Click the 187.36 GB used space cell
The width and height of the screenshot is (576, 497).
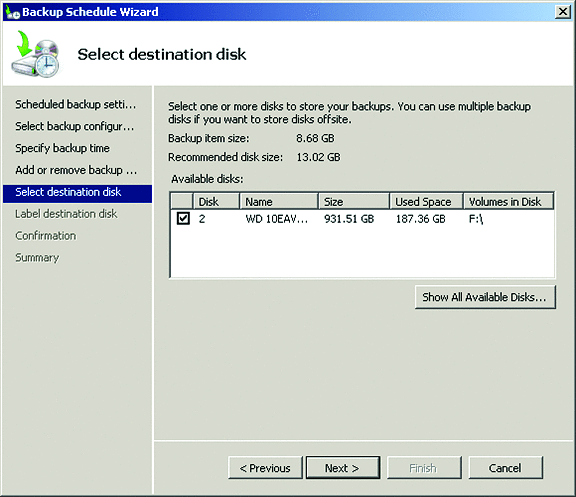(421, 219)
